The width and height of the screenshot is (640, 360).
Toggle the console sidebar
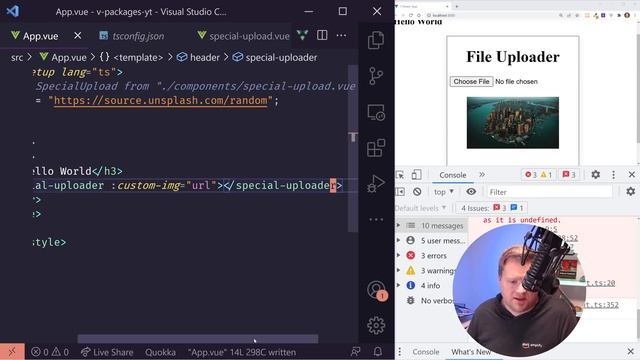[x=400, y=191]
